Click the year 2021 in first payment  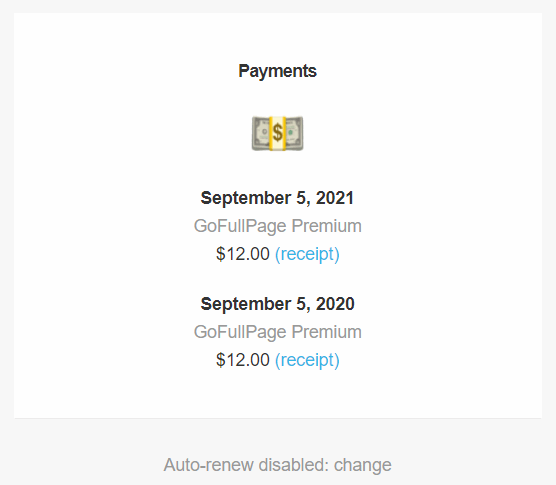pos(335,198)
